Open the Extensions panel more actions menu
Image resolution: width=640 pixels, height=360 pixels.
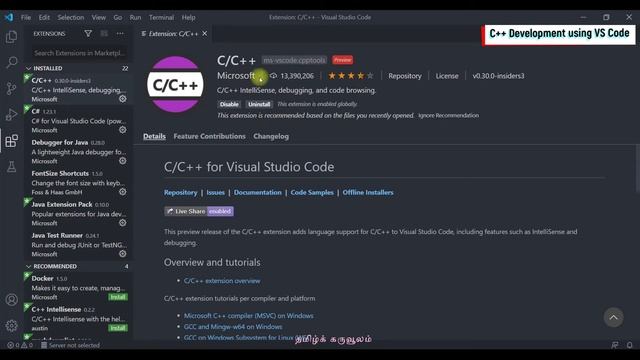tap(120, 33)
